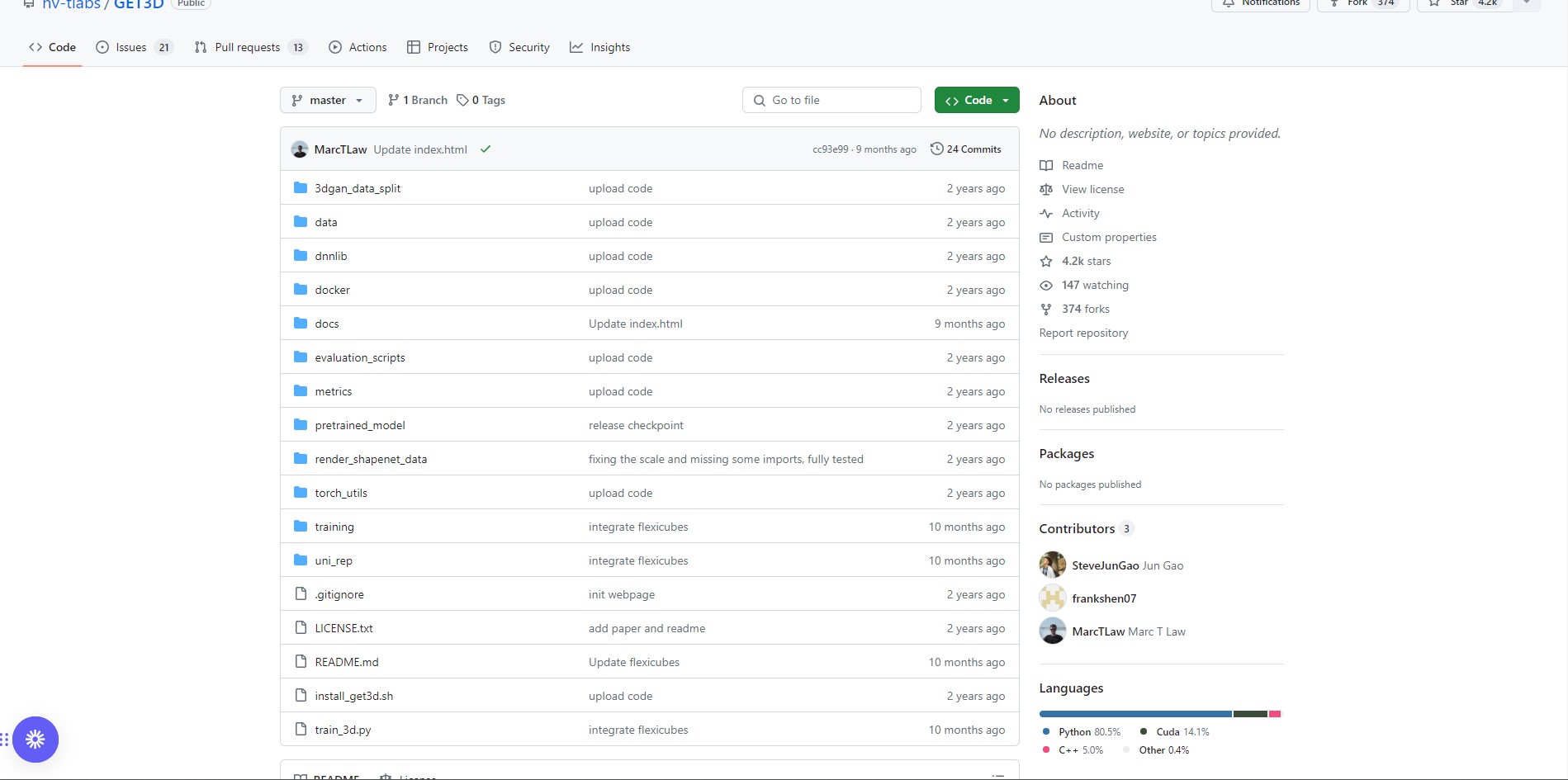The height and width of the screenshot is (780, 1568).
Task: Click the pink C++ language bar segment
Action: (x=1275, y=714)
